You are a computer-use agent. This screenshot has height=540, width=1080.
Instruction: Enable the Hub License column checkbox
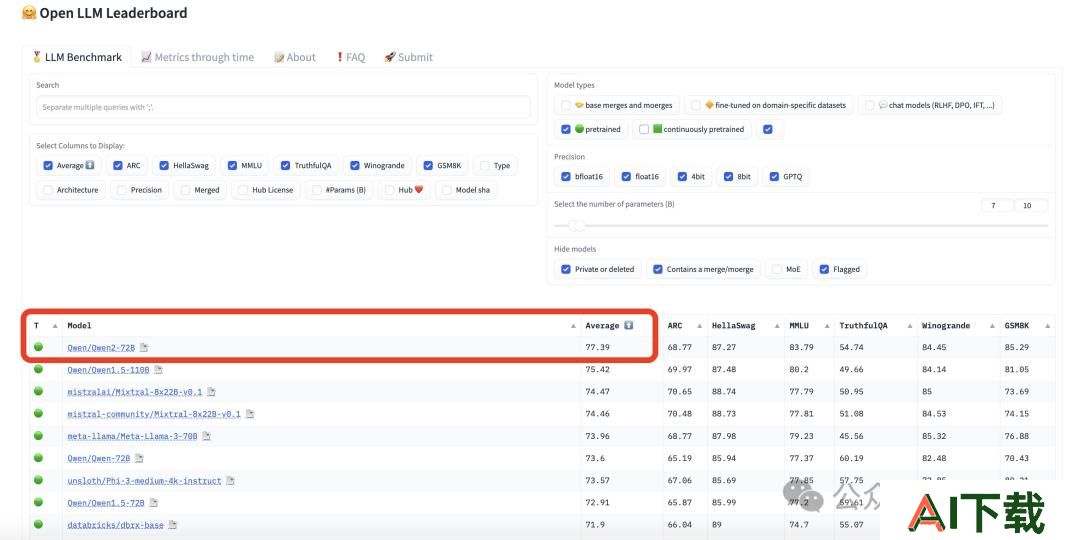pyautogui.click(x=243, y=189)
